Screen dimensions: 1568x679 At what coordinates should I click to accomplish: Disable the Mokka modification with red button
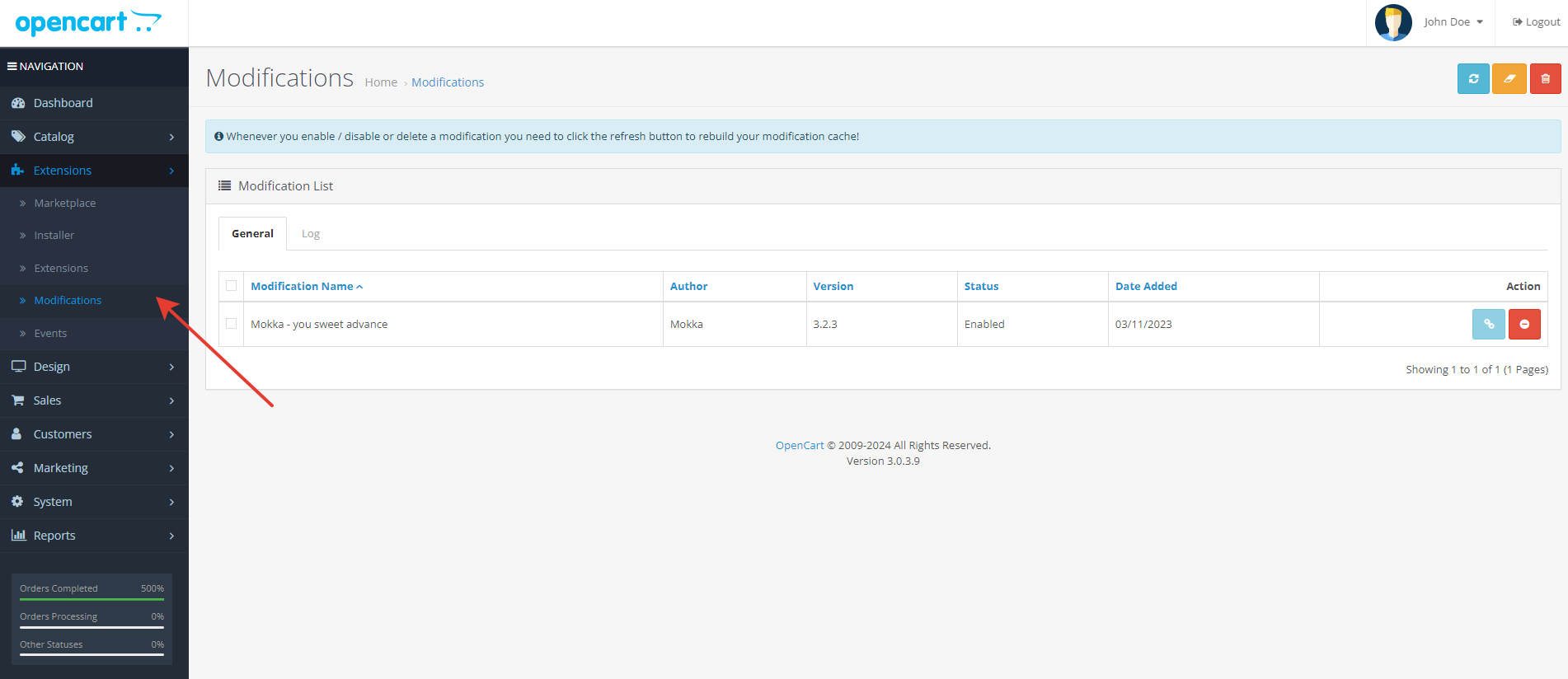point(1524,325)
